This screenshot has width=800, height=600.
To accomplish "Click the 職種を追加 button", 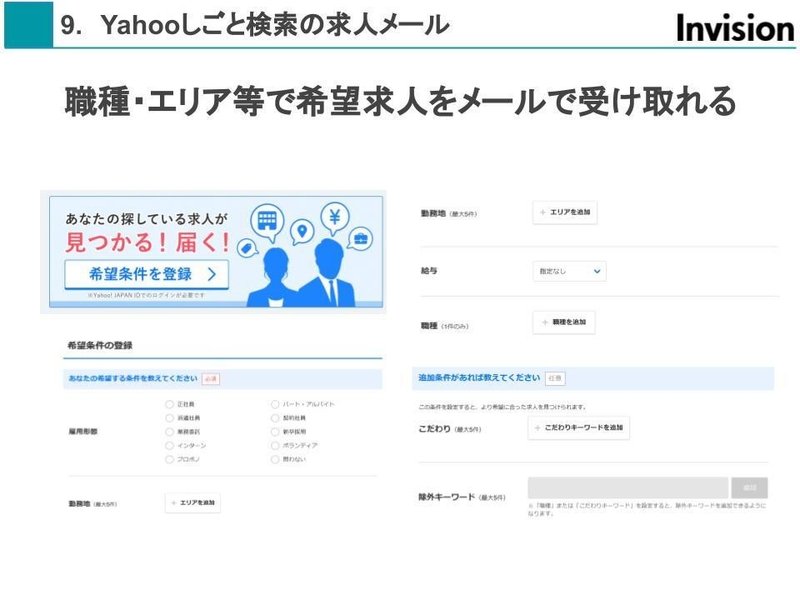I will coord(564,322).
